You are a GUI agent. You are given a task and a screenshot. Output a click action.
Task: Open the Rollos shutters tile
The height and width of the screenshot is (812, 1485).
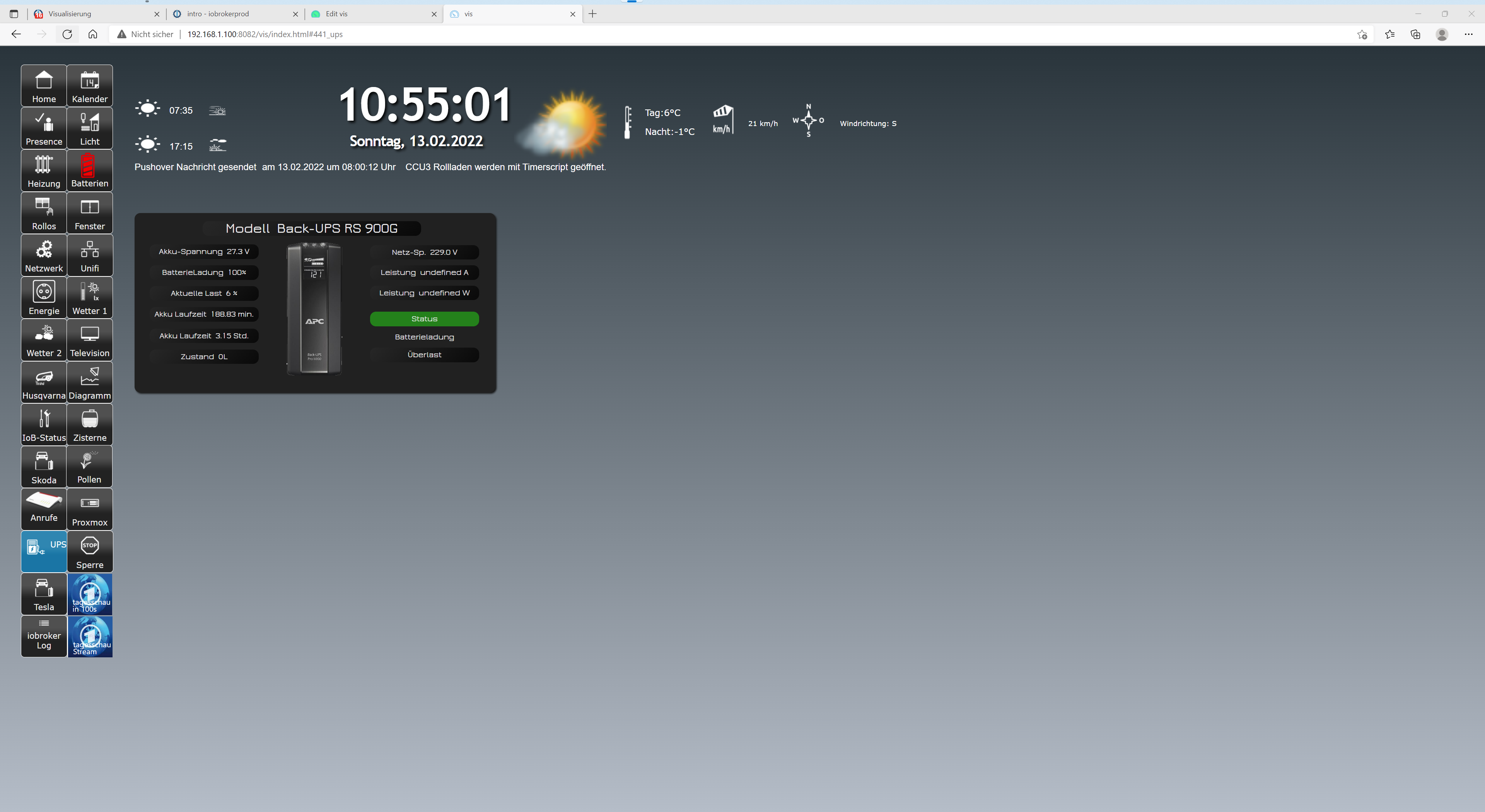(44, 213)
